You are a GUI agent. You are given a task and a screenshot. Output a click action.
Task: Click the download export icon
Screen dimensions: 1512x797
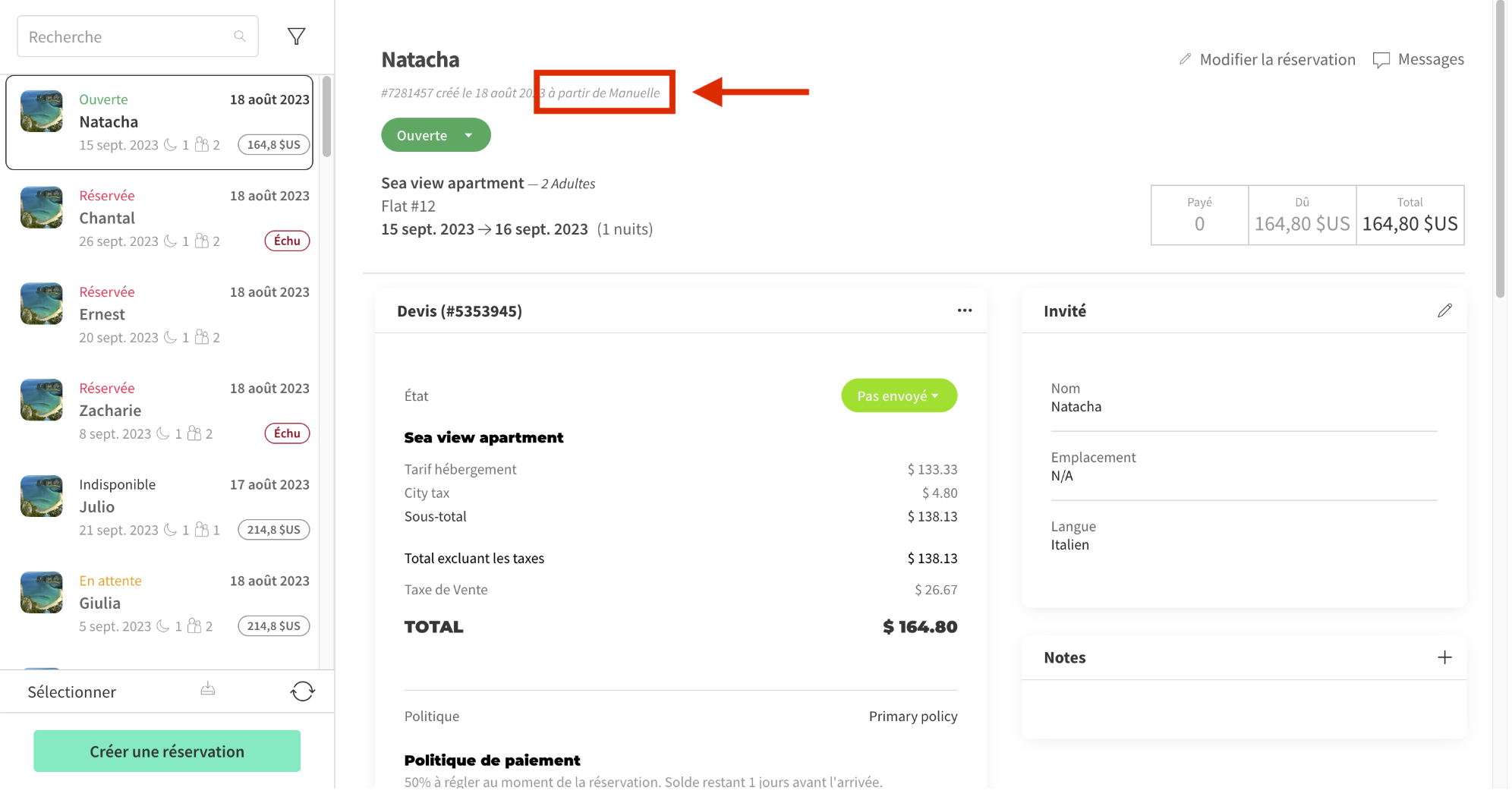(208, 689)
